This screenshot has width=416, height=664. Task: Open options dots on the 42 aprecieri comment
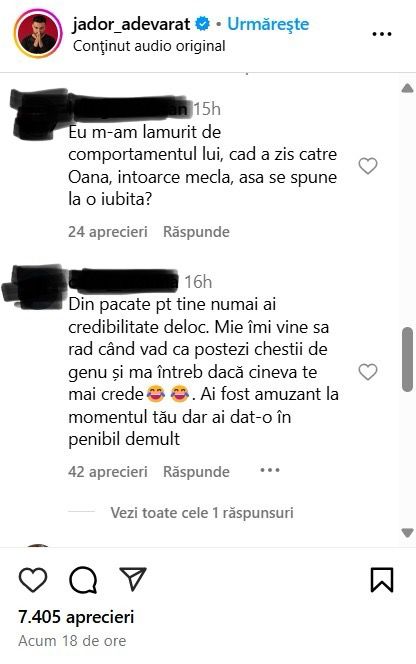[270, 470]
